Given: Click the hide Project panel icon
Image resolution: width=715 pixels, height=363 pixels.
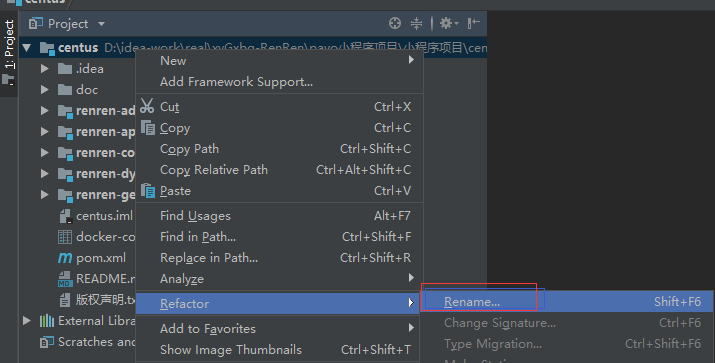Looking at the screenshot, I should [473, 23].
